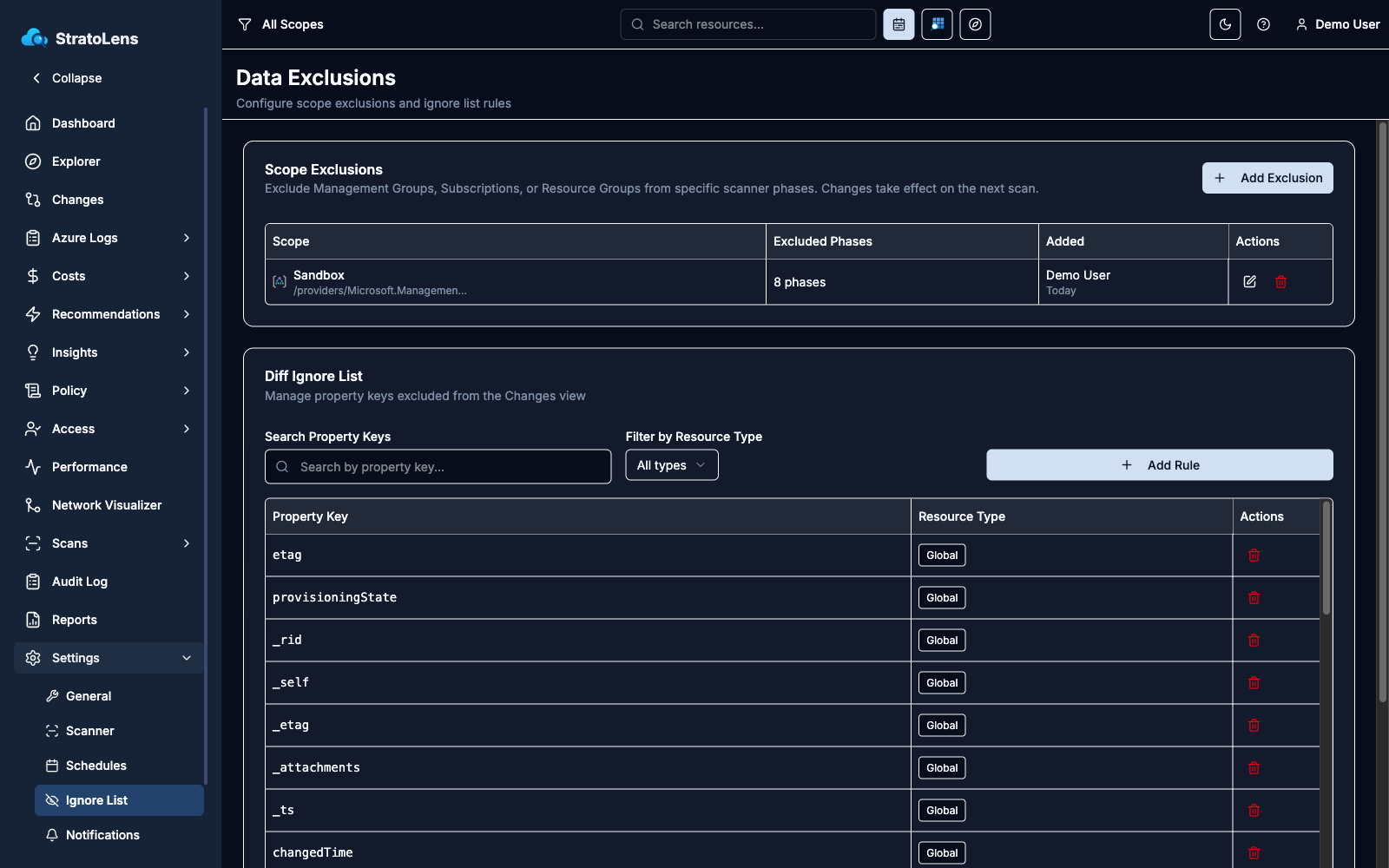The image size is (1389, 868).
Task: Expand the Insights submenu chevron
Action: coord(187,352)
